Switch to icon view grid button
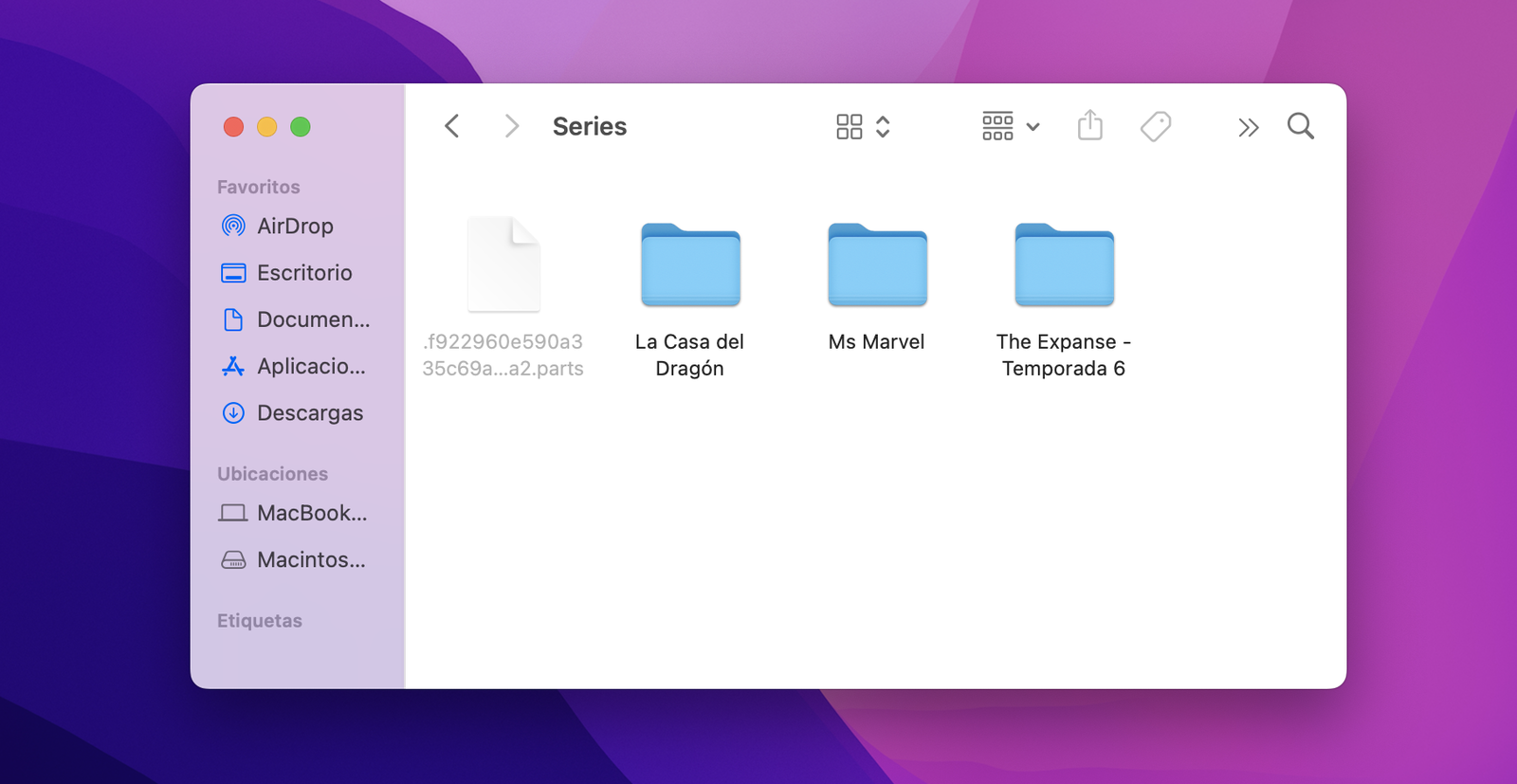 (850, 127)
